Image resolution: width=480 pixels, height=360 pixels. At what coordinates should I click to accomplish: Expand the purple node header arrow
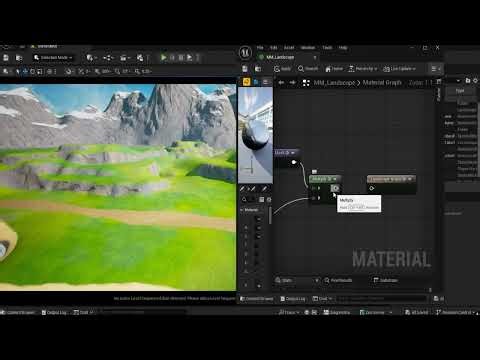[293, 153]
